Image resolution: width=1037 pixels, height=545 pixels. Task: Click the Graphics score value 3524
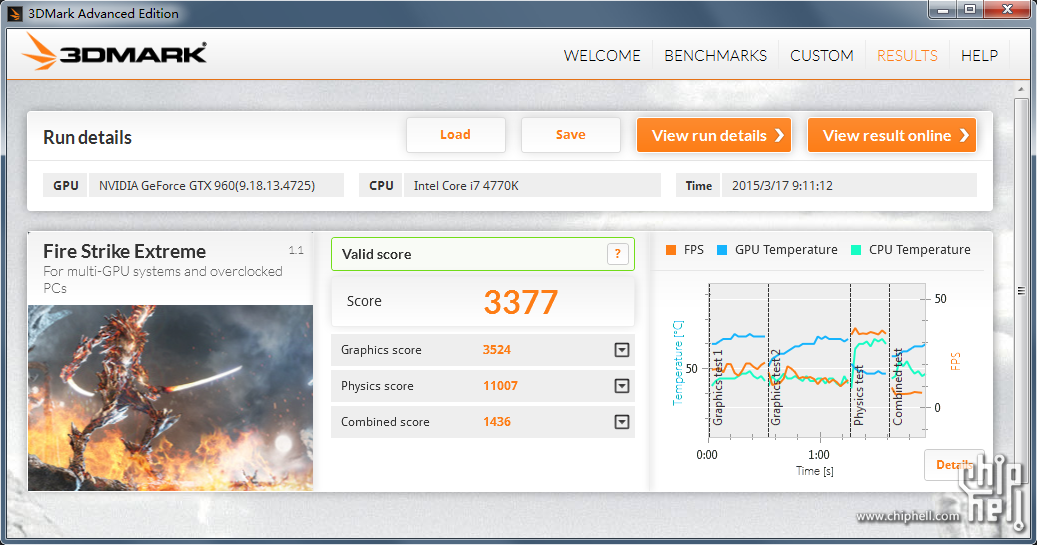coord(497,350)
